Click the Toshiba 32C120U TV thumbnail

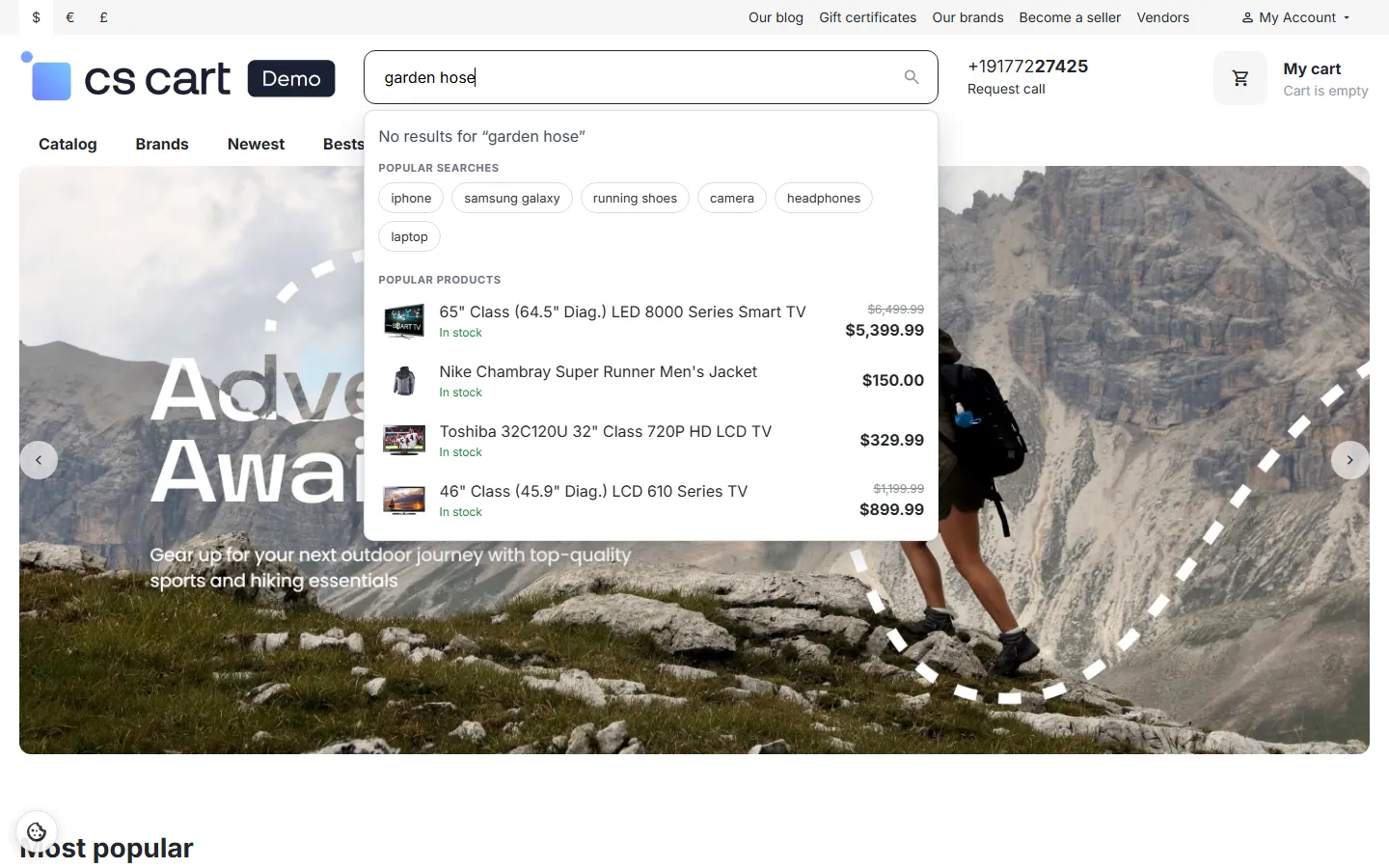tap(404, 441)
